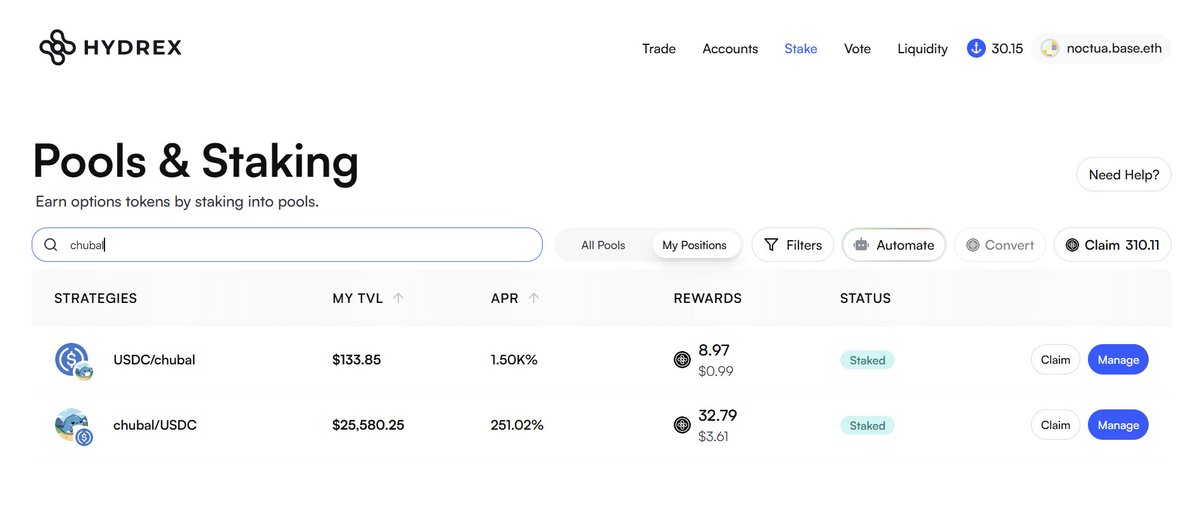Click the noctua.base.eth avatar icon

(x=1049, y=48)
